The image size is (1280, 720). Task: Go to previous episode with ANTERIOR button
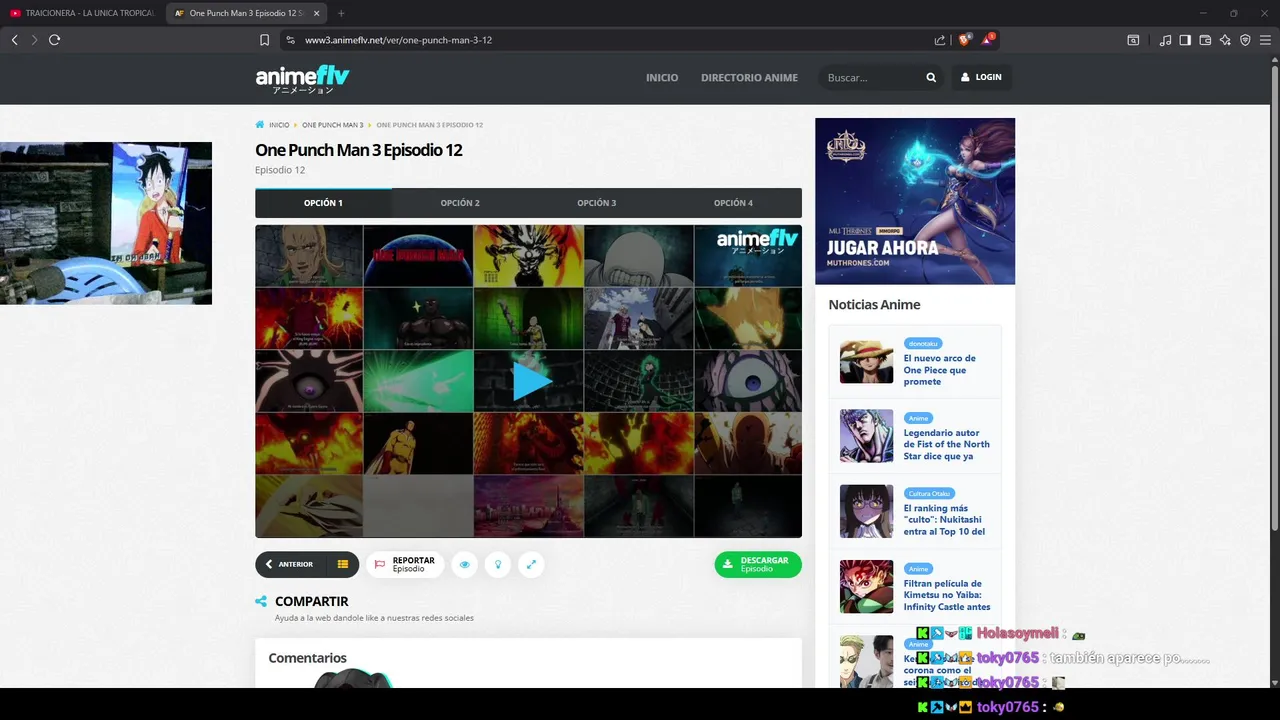click(x=290, y=564)
